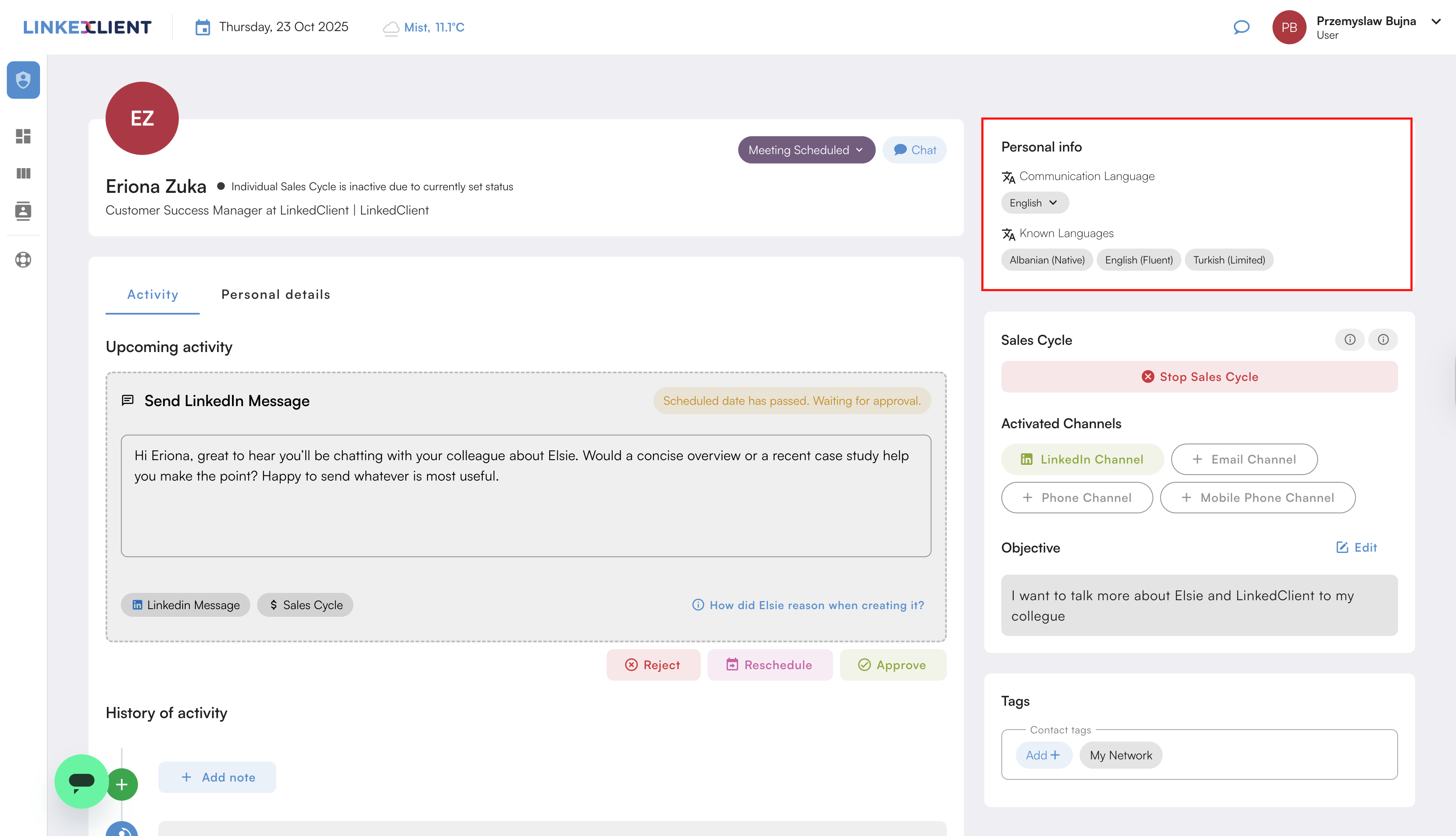Image resolution: width=1456 pixels, height=836 pixels.
Task: Open the dashboard grid icon
Action: (x=23, y=136)
